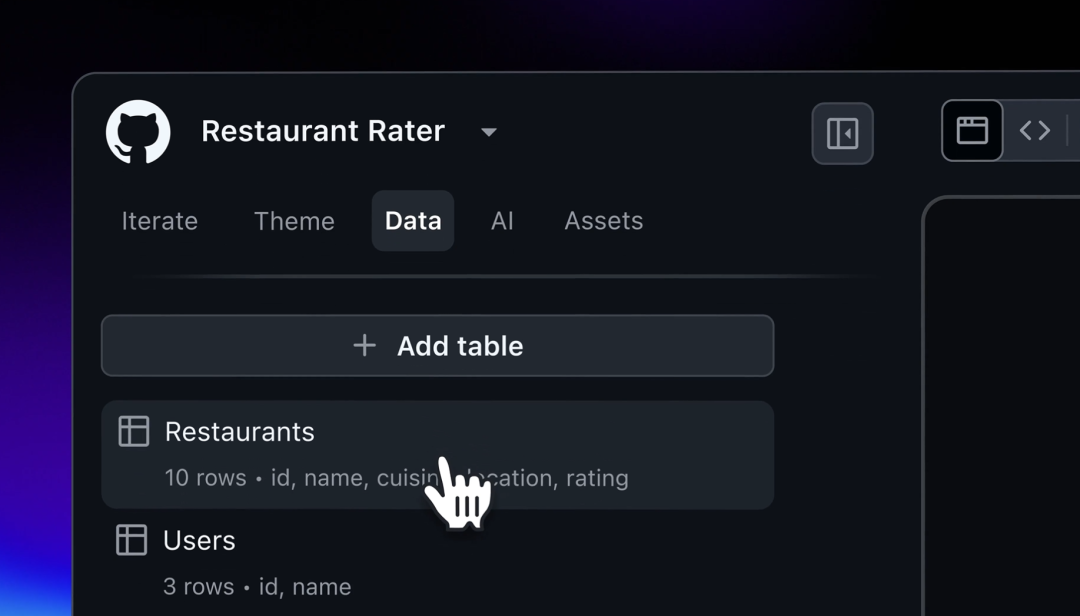This screenshot has height=616, width=1080.
Task: Click the Restaurant Rater project name
Action: pos(323,131)
